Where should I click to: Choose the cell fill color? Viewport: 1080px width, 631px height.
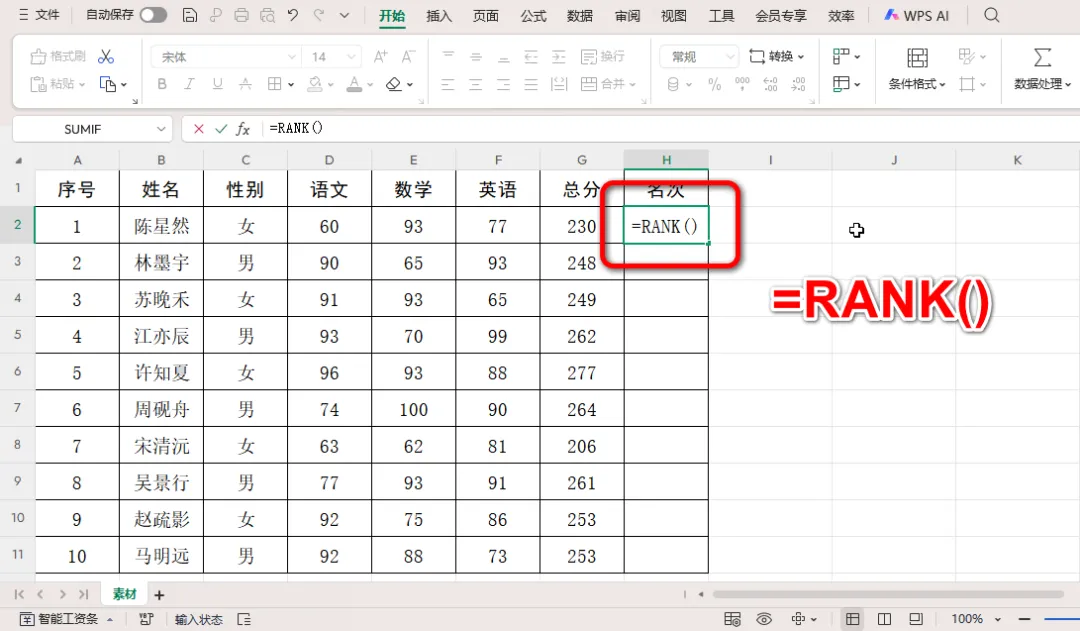(x=315, y=84)
